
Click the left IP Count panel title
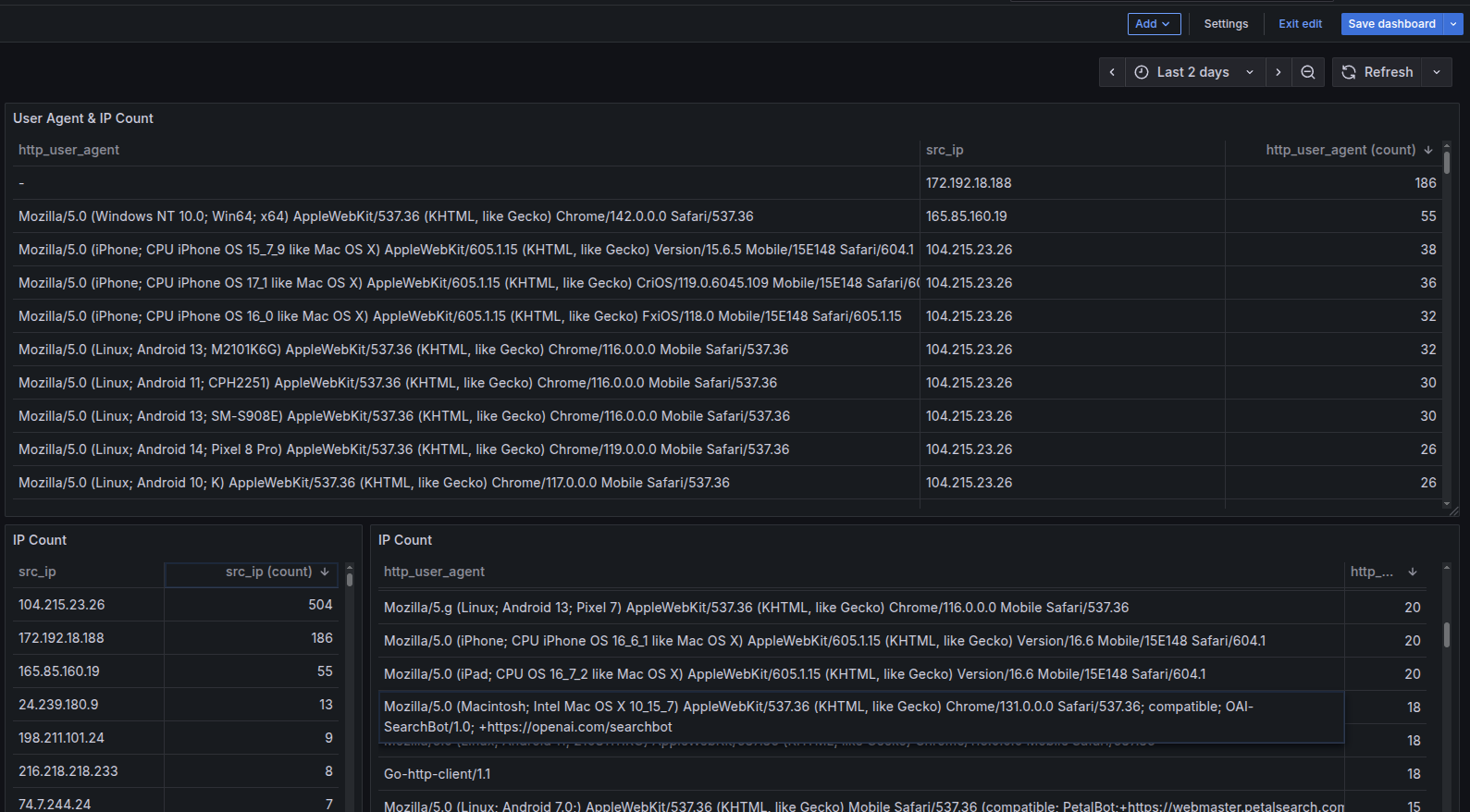coord(40,540)
